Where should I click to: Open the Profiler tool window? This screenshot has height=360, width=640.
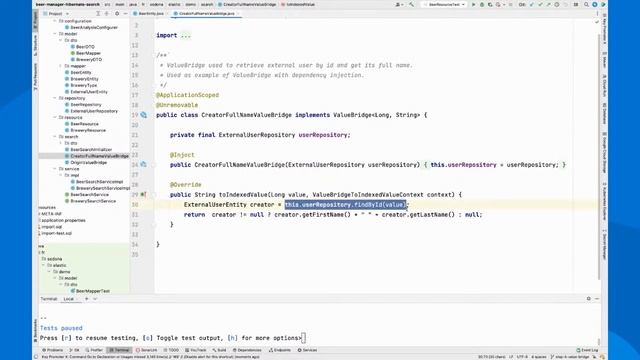94,350
